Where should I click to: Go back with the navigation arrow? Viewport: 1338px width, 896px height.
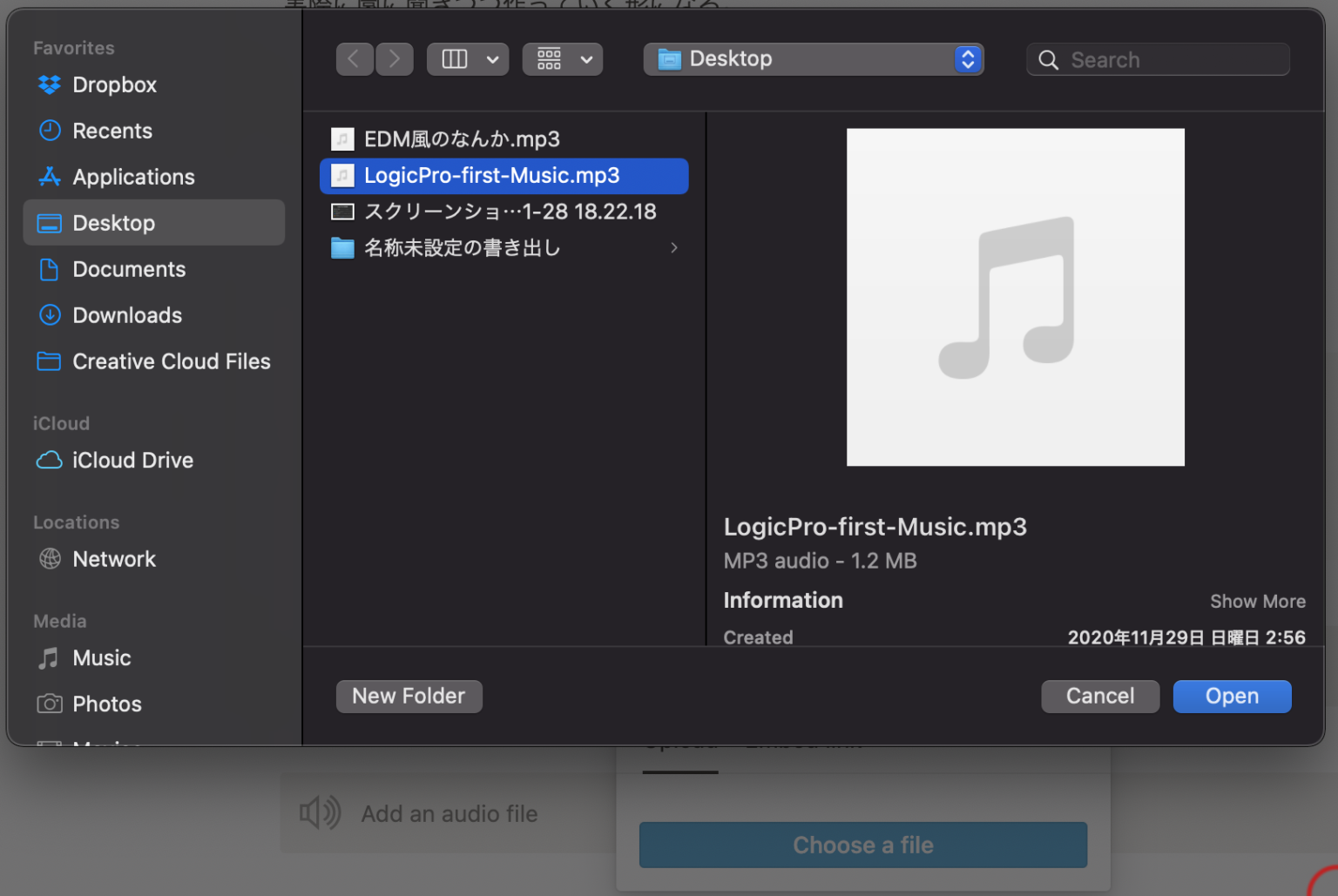(x=355, y=58)
